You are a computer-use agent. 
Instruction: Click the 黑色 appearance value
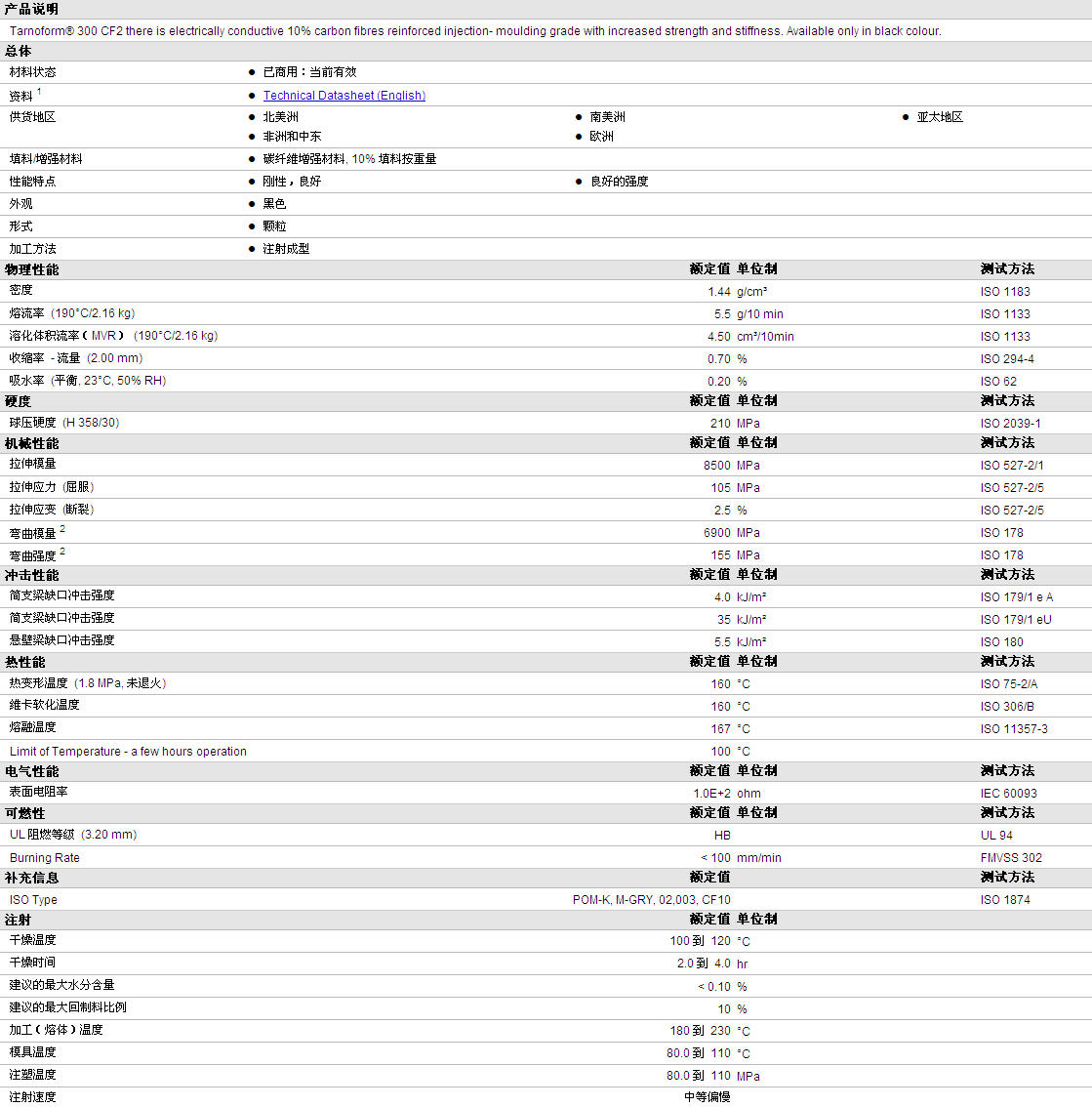pyautogui.click(x=274, y=204)
